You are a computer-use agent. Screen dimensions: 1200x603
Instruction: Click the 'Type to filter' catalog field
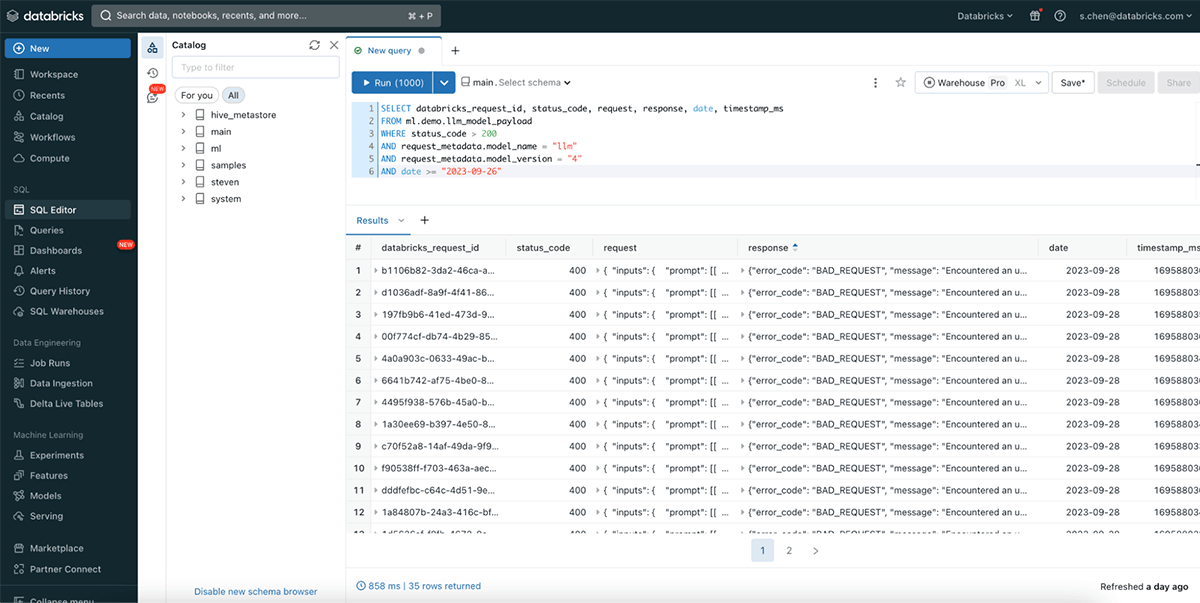(x=255, y=68)
